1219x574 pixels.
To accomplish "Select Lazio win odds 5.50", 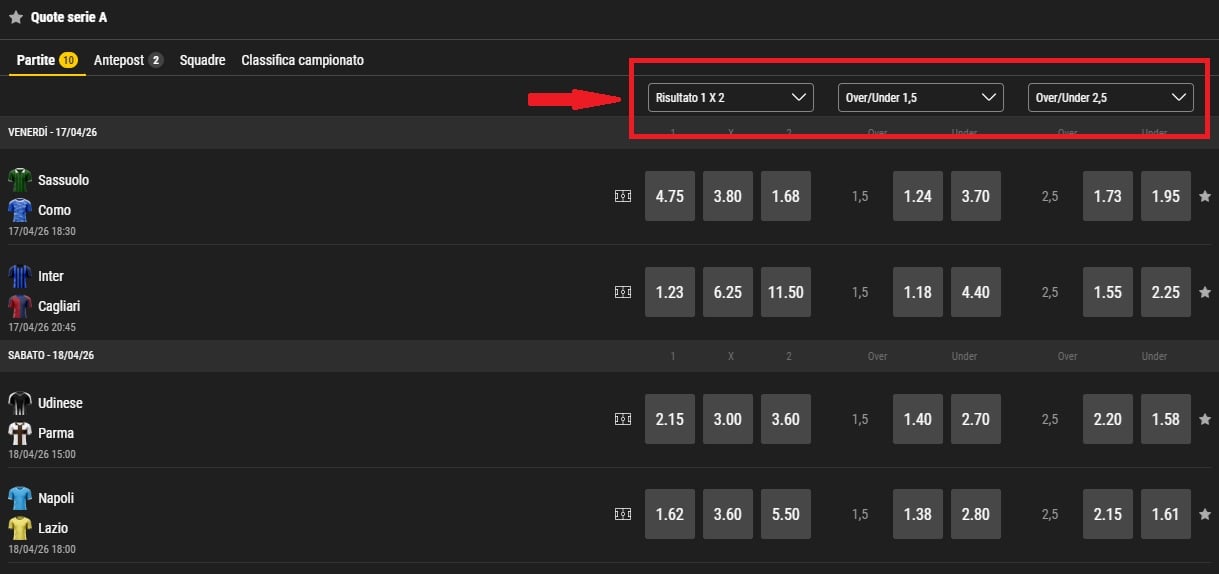I will pos(786,514).
